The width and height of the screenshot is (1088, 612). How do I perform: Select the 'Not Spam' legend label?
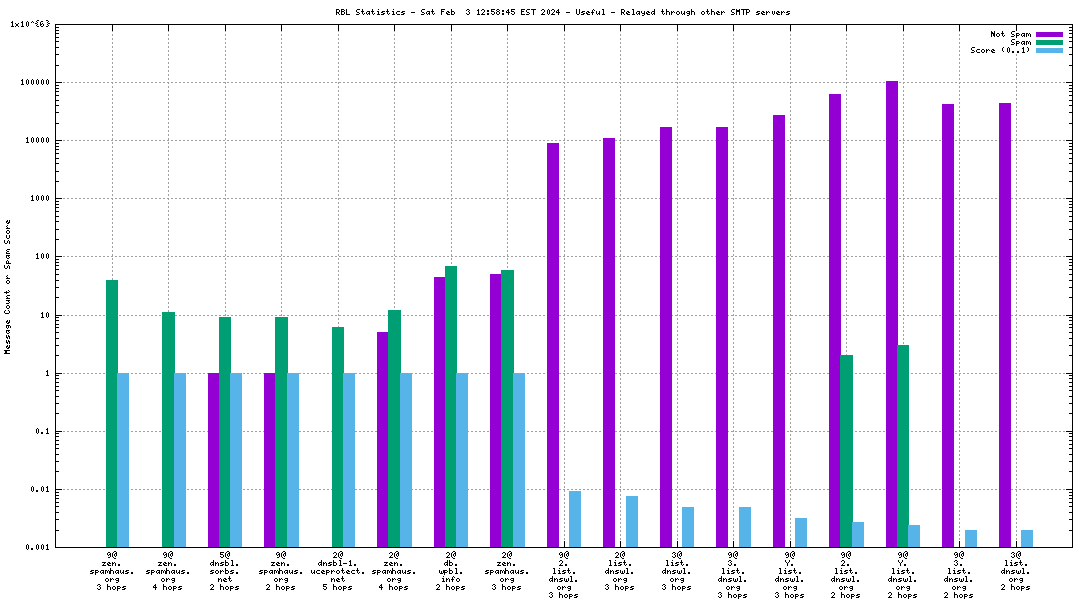(x=1010, y=34)
